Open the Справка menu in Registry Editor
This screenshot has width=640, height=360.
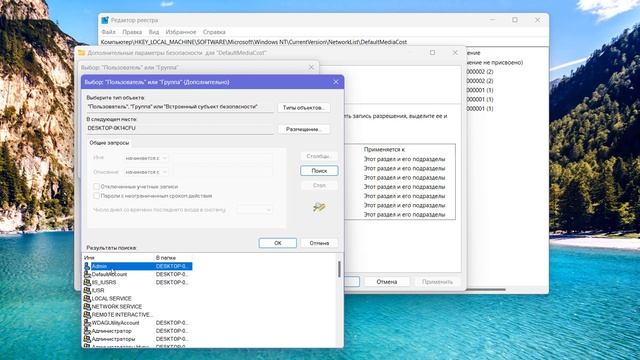point(214,32)
